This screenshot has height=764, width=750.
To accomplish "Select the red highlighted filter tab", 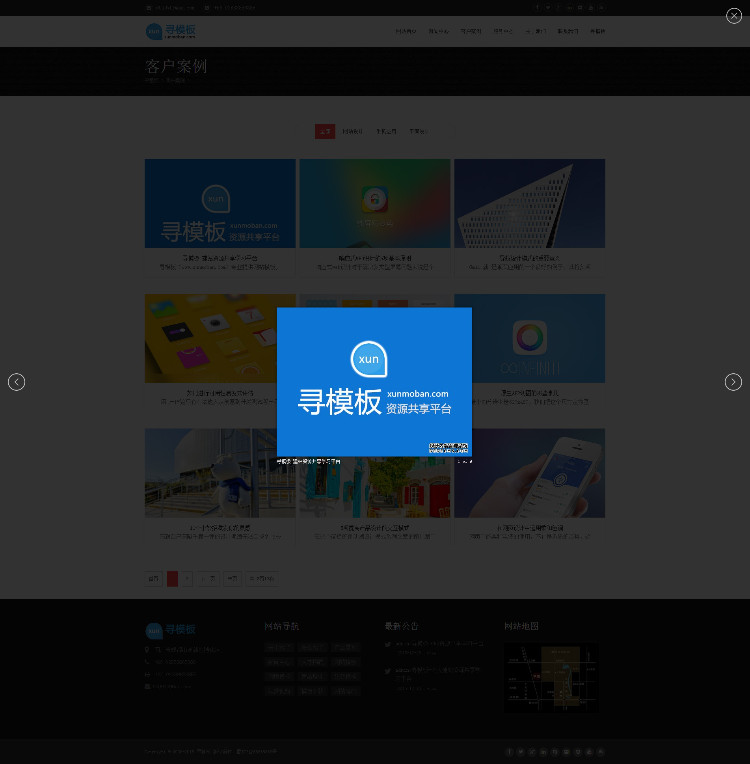I will [x=325, y=132].
